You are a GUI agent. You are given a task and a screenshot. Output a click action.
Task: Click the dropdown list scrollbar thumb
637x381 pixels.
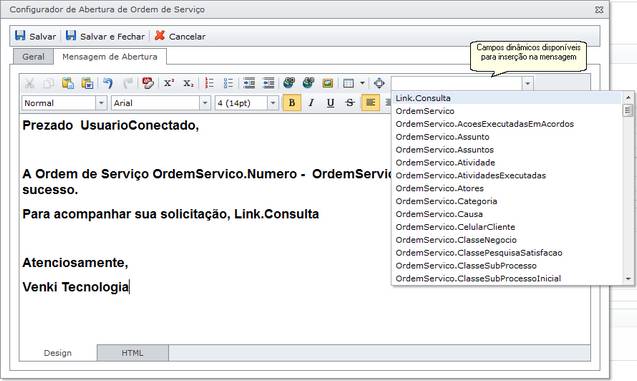628,110
